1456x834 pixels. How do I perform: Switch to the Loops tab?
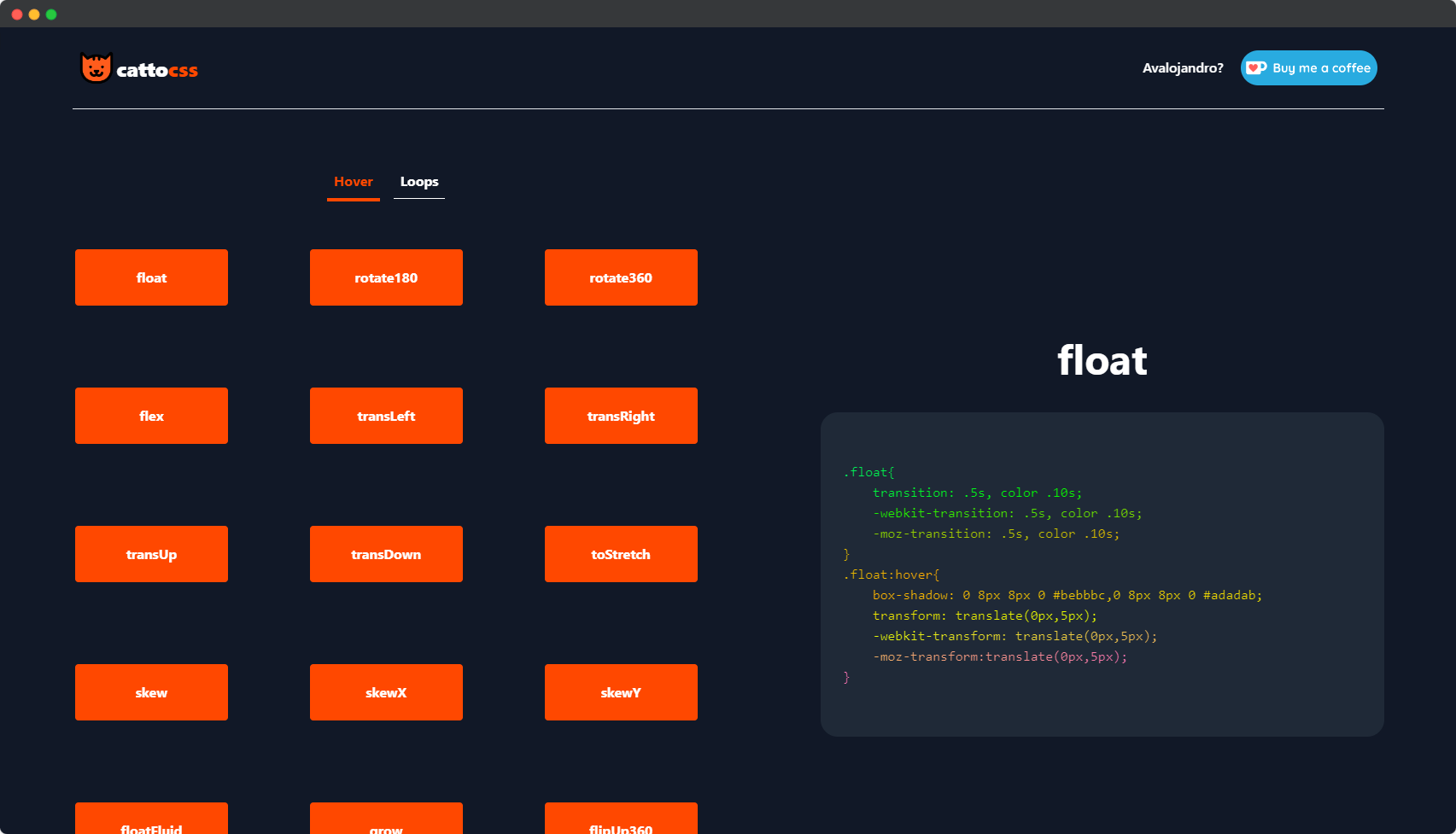tap(419, 182)
